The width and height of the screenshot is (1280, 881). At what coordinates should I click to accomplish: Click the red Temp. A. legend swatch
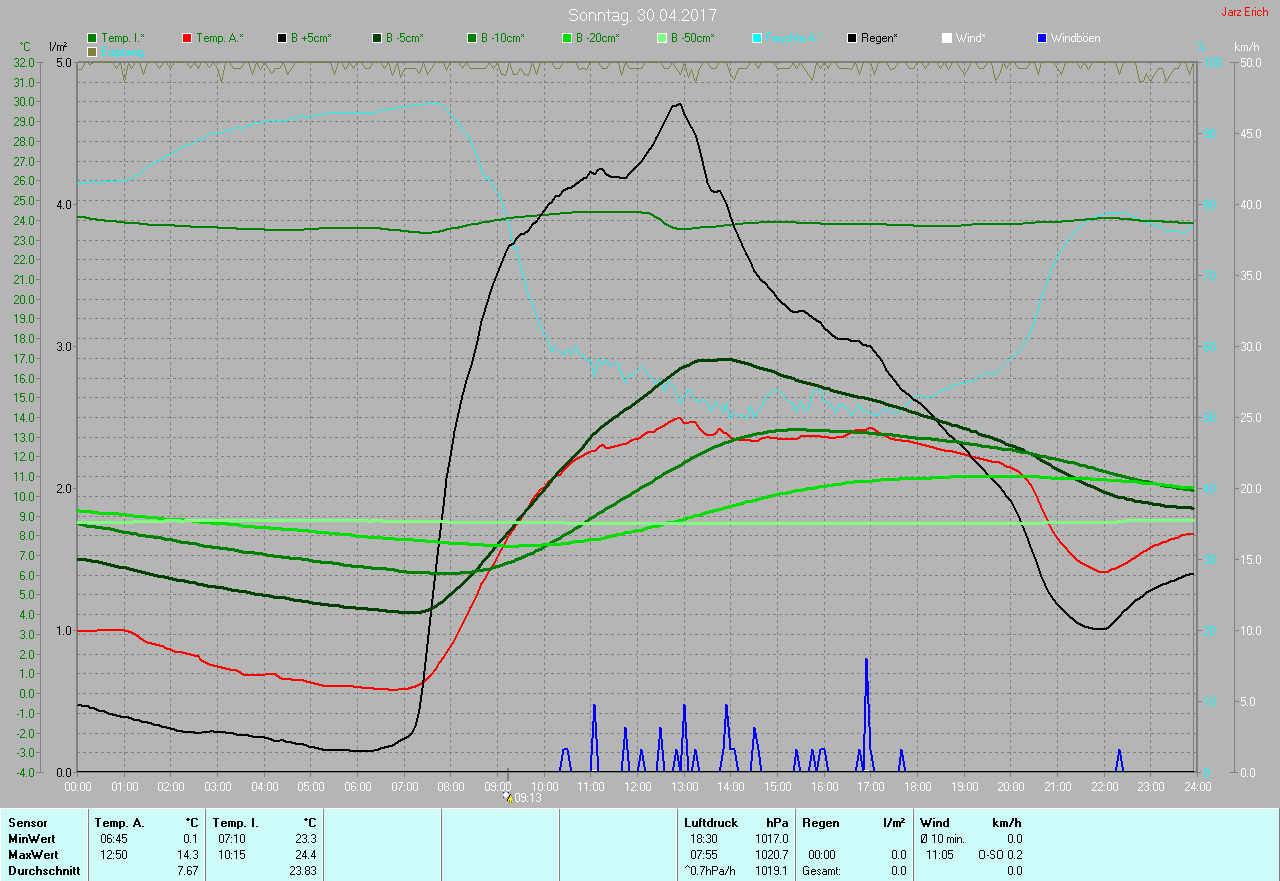(187, 38)
